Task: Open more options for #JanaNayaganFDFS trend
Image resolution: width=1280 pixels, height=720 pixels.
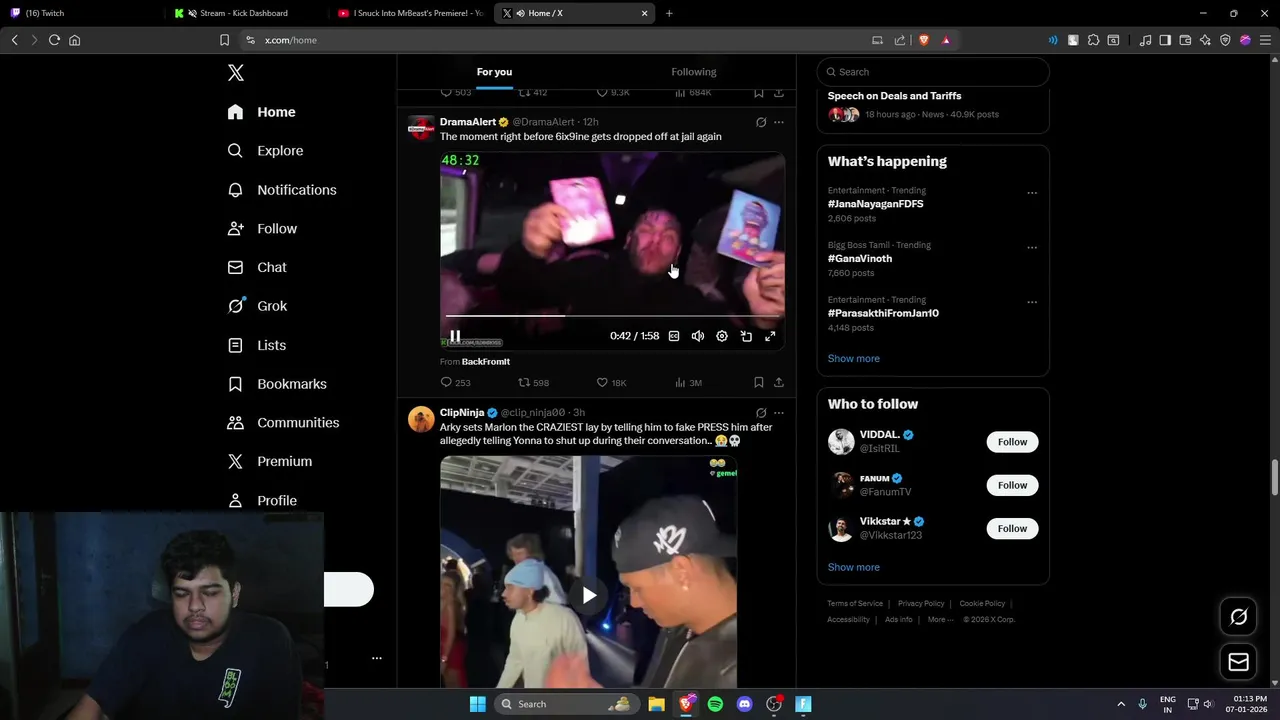Action: click(1032, 193)
